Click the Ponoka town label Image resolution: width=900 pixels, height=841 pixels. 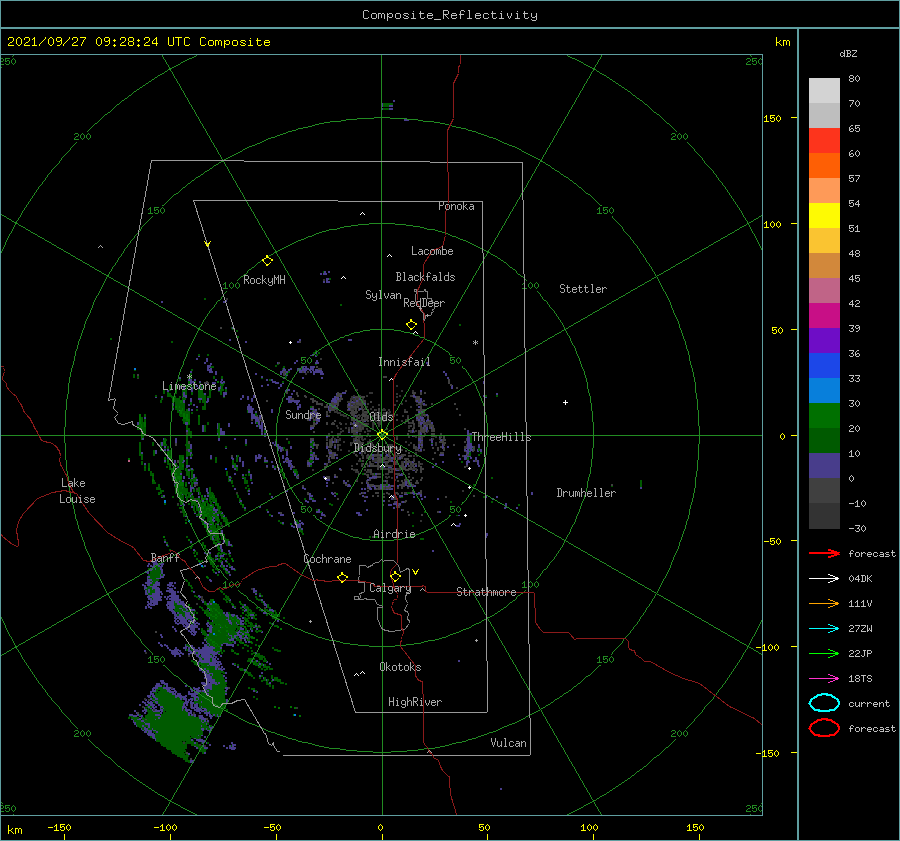pyautogui.click(x=456, y=206)
